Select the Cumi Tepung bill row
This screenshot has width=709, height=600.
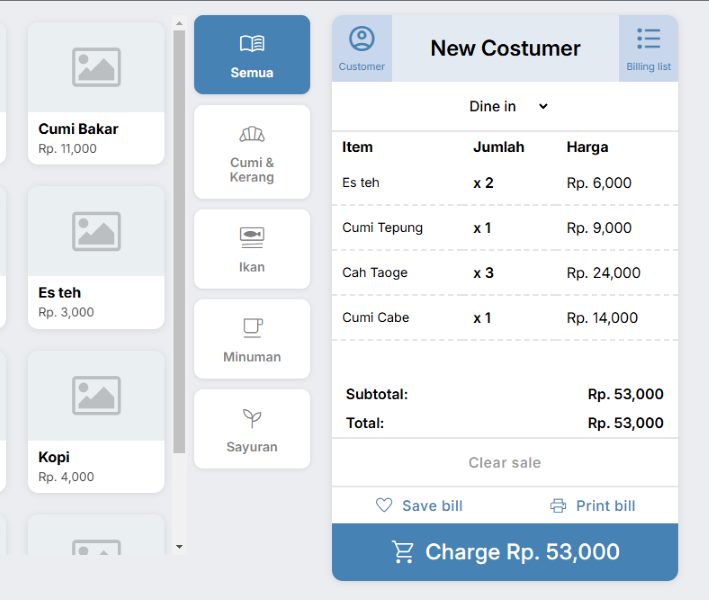coord(505,227)
